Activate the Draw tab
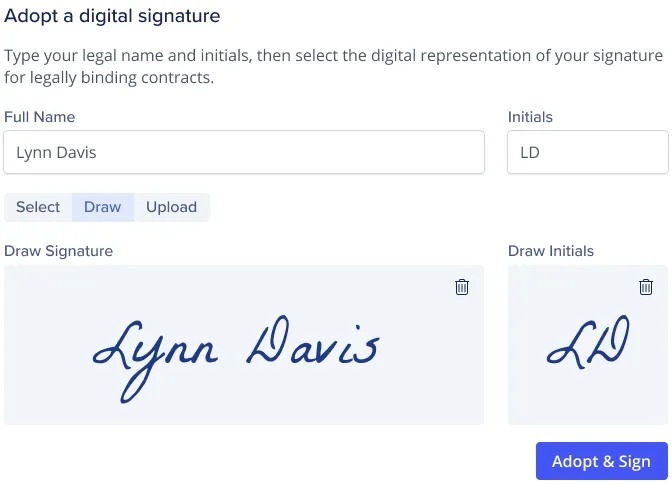 pos(103,207)
